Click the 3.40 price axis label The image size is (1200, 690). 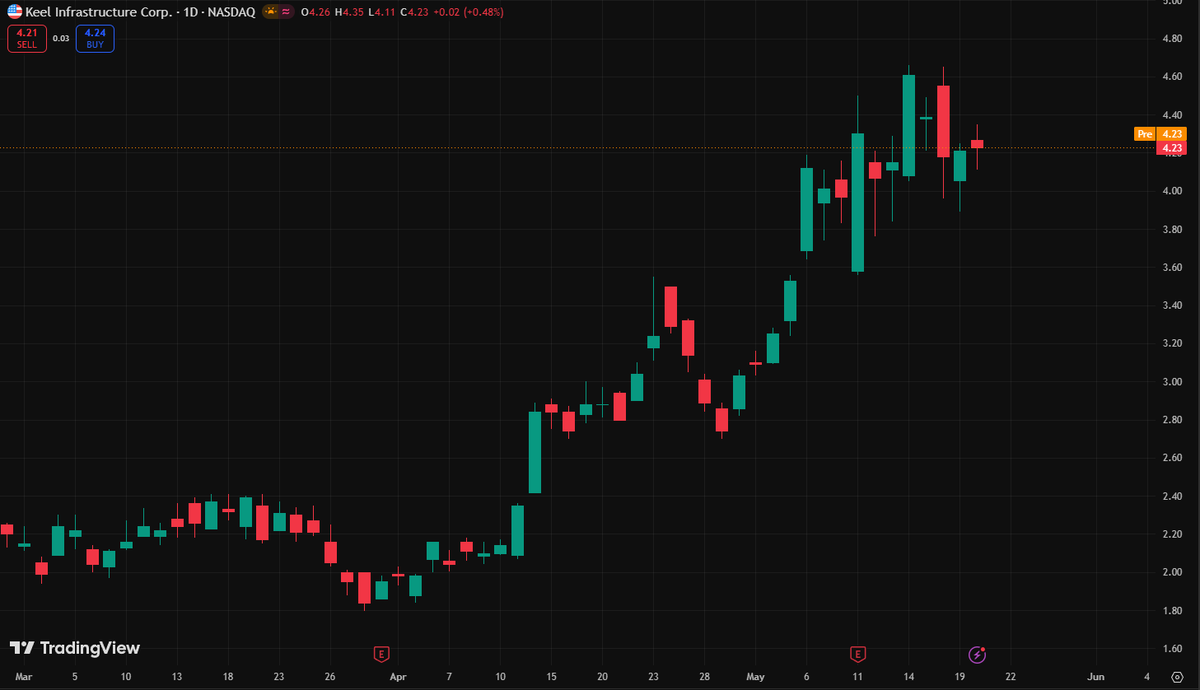[1173, 305]
